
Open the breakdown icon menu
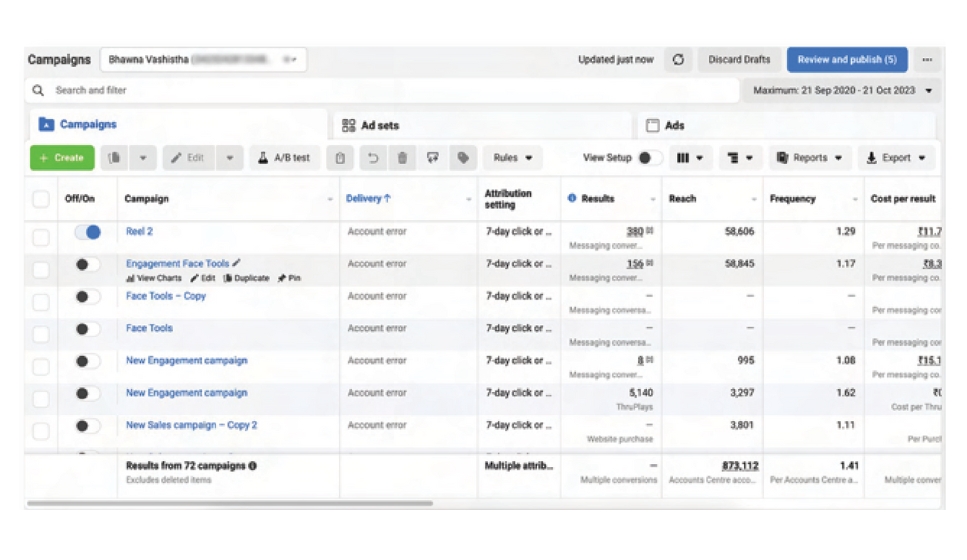740,158
